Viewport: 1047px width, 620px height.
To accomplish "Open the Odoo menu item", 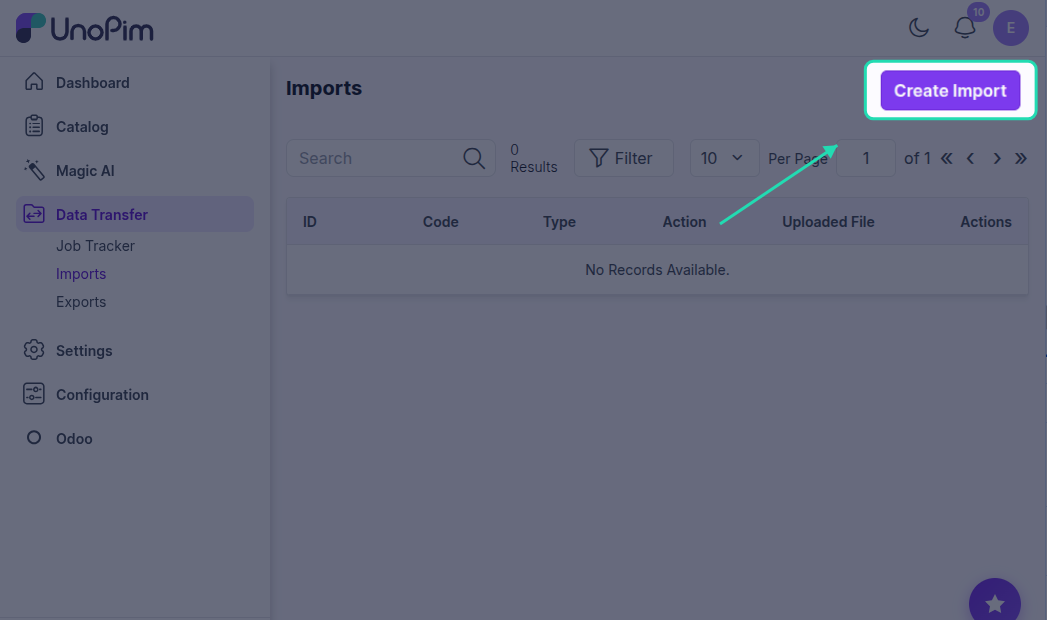I will (x=135, y=438).
